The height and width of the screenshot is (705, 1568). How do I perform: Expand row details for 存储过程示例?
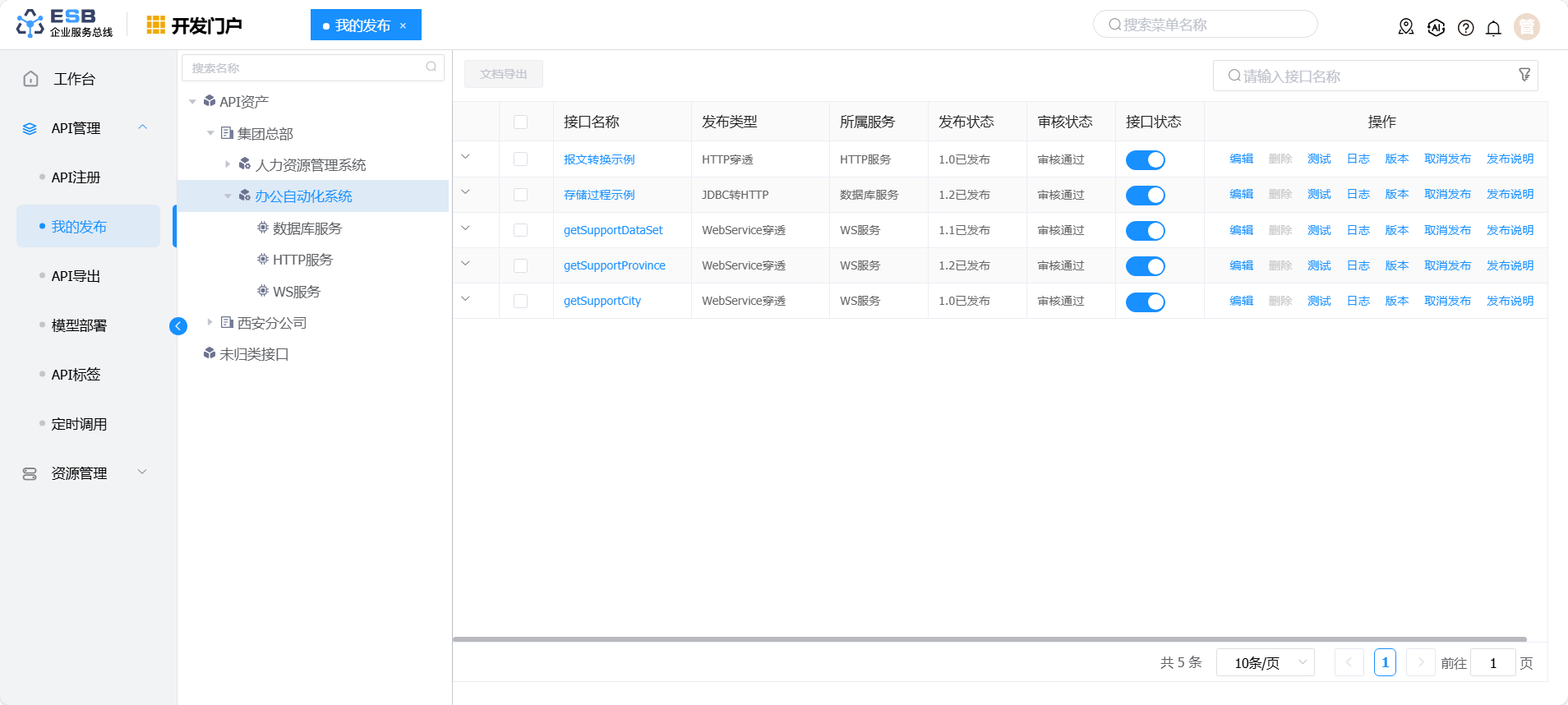point(466,192)
